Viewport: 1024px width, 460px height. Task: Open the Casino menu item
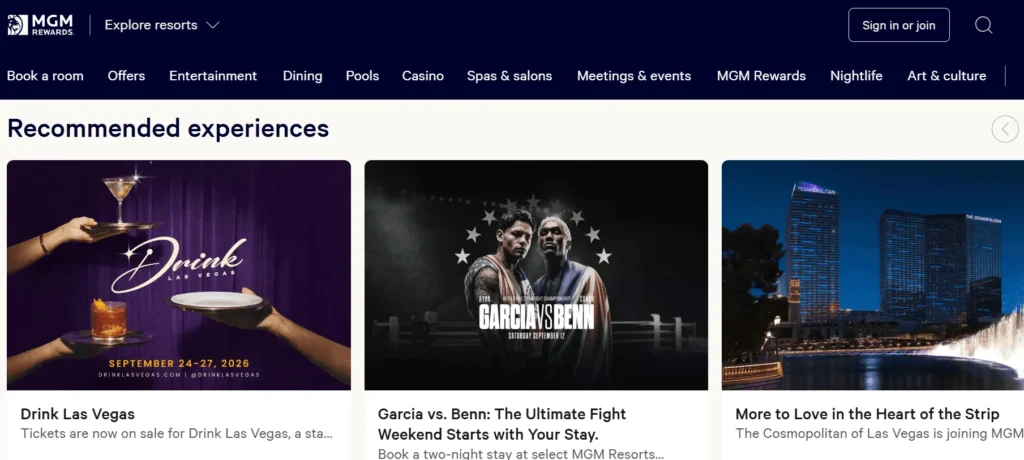(423, 76)
